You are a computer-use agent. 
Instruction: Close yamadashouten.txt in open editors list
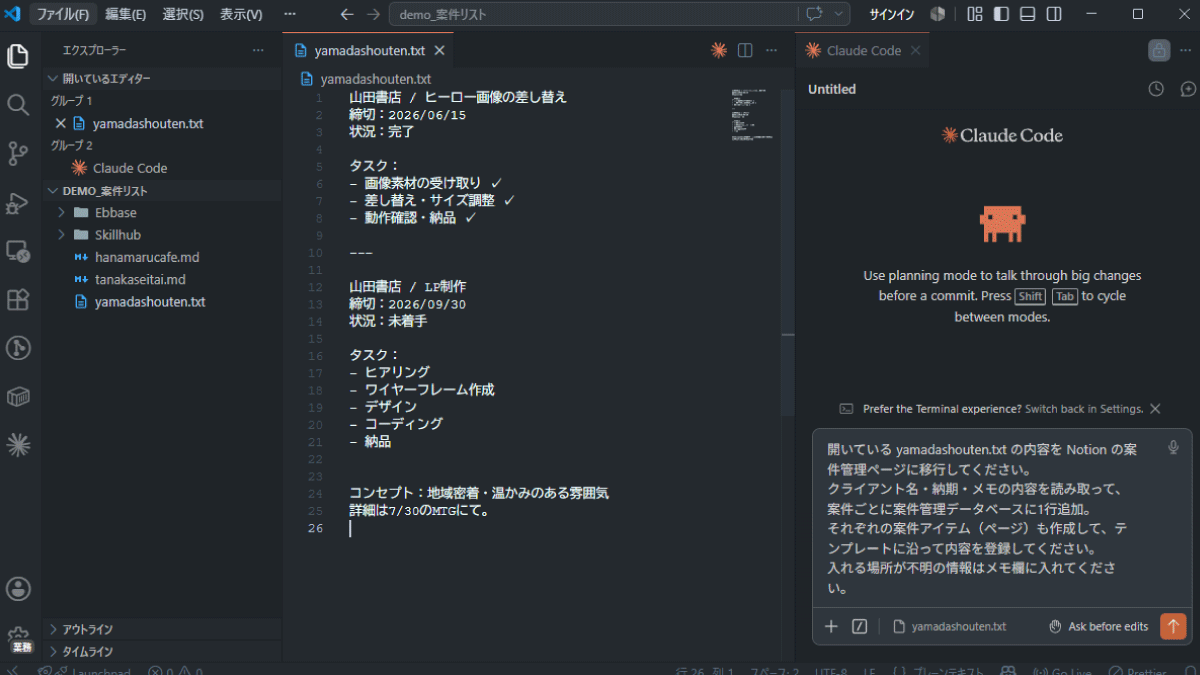(60, 124)
